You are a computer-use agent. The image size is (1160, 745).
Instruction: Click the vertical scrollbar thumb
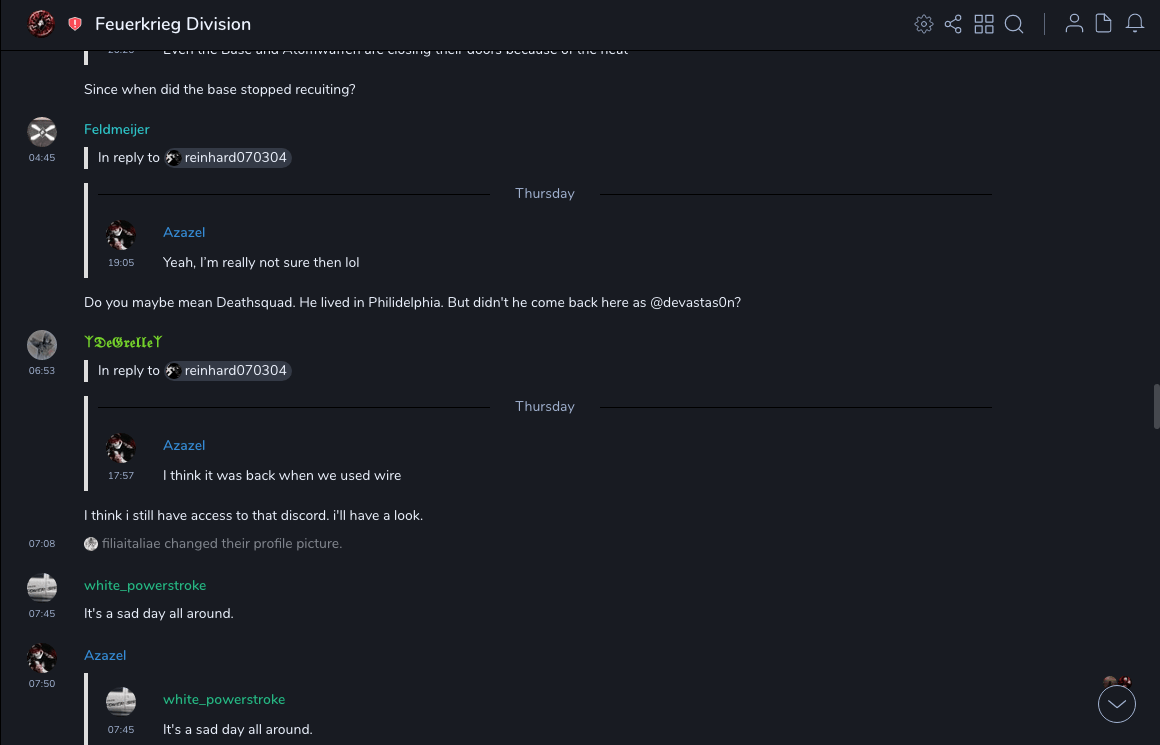1156,406
